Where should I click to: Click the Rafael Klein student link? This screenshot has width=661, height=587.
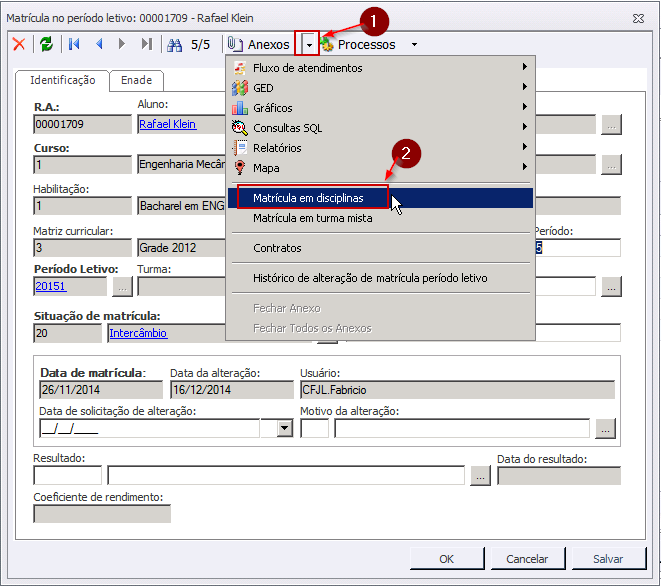click(x=168, y=124)
